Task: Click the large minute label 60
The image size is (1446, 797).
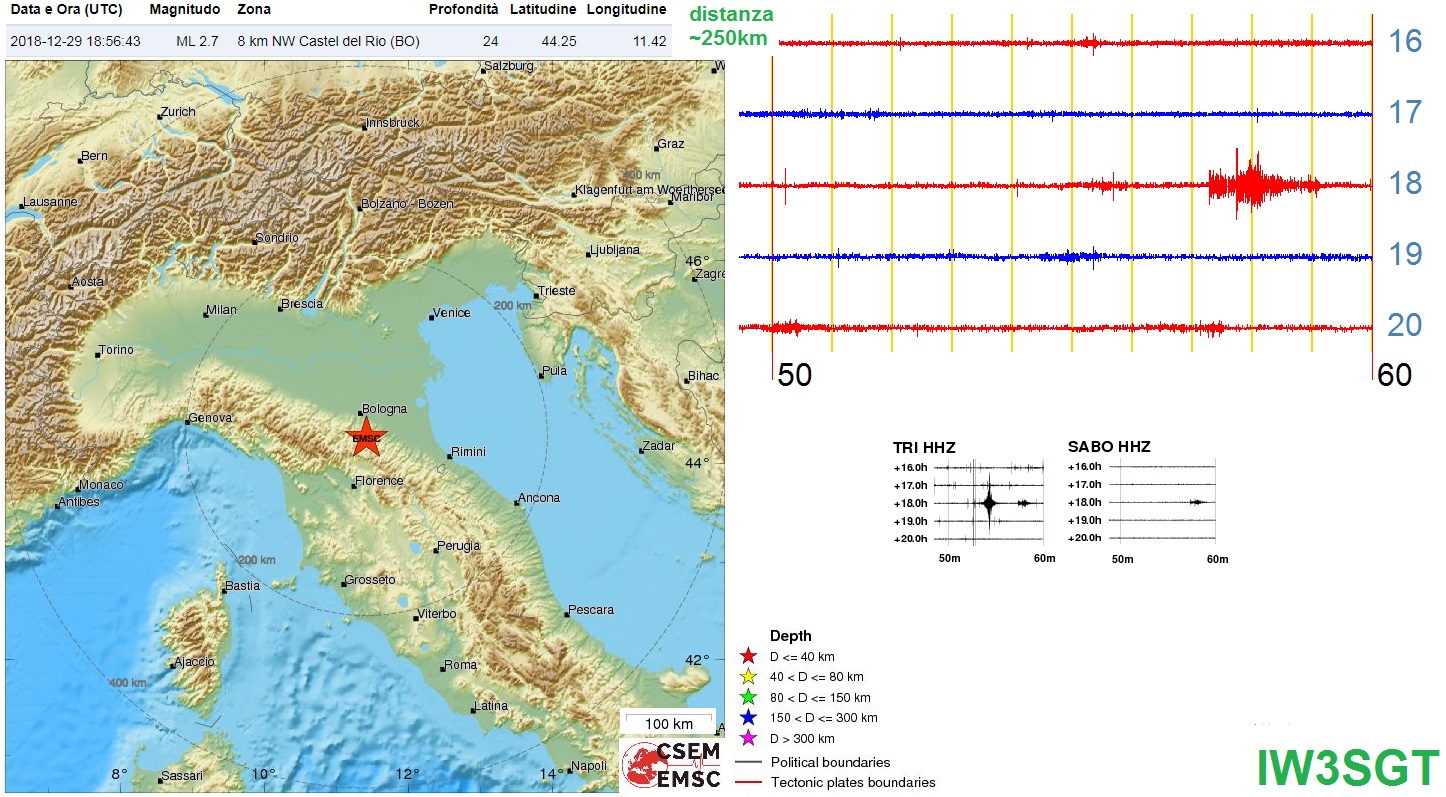Action: pos(1394,375)
